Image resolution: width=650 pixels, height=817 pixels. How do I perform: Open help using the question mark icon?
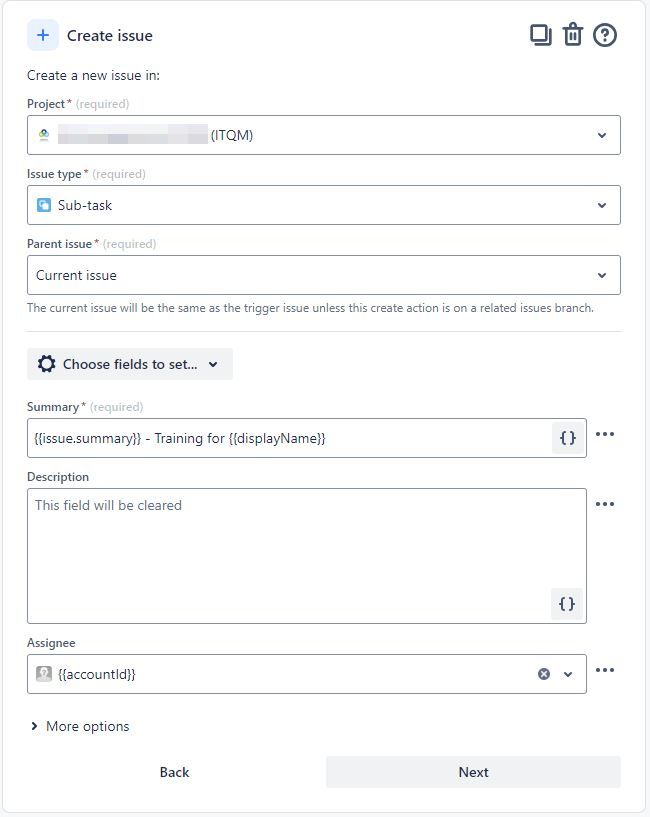pyautogui.click(x=606, y=34)
